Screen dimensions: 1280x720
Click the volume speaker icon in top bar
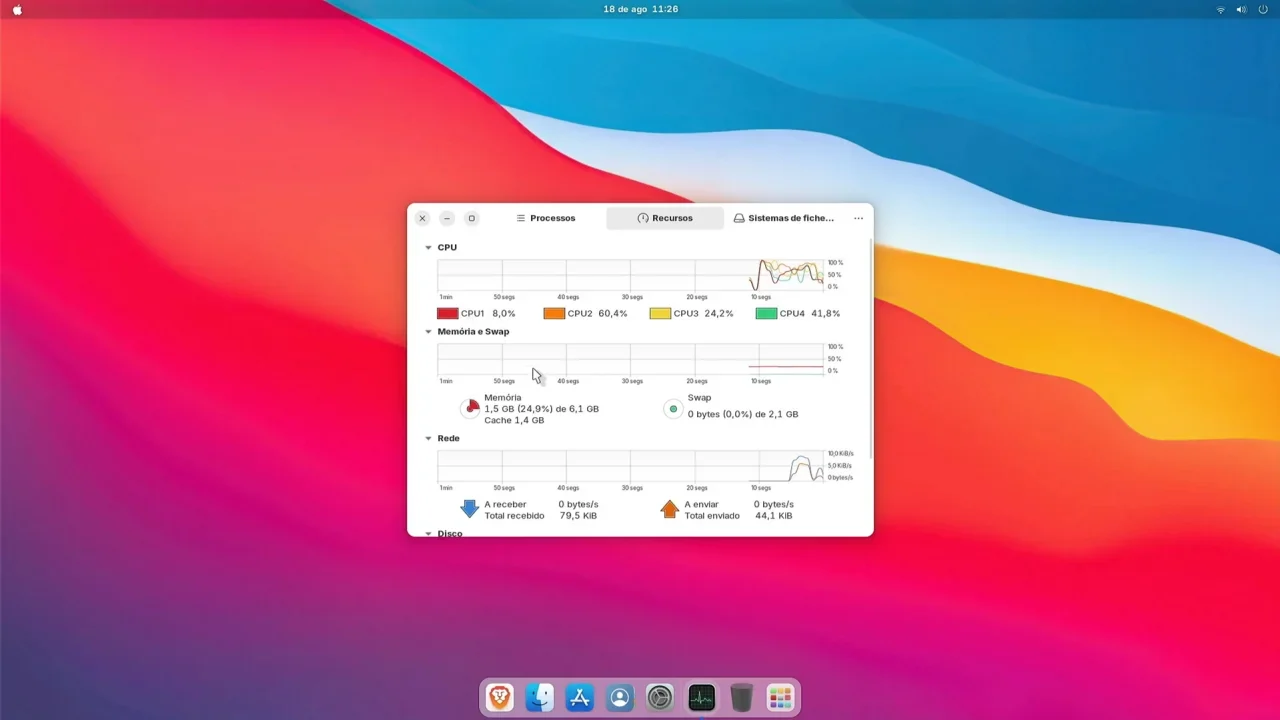tap(1241, 9)
